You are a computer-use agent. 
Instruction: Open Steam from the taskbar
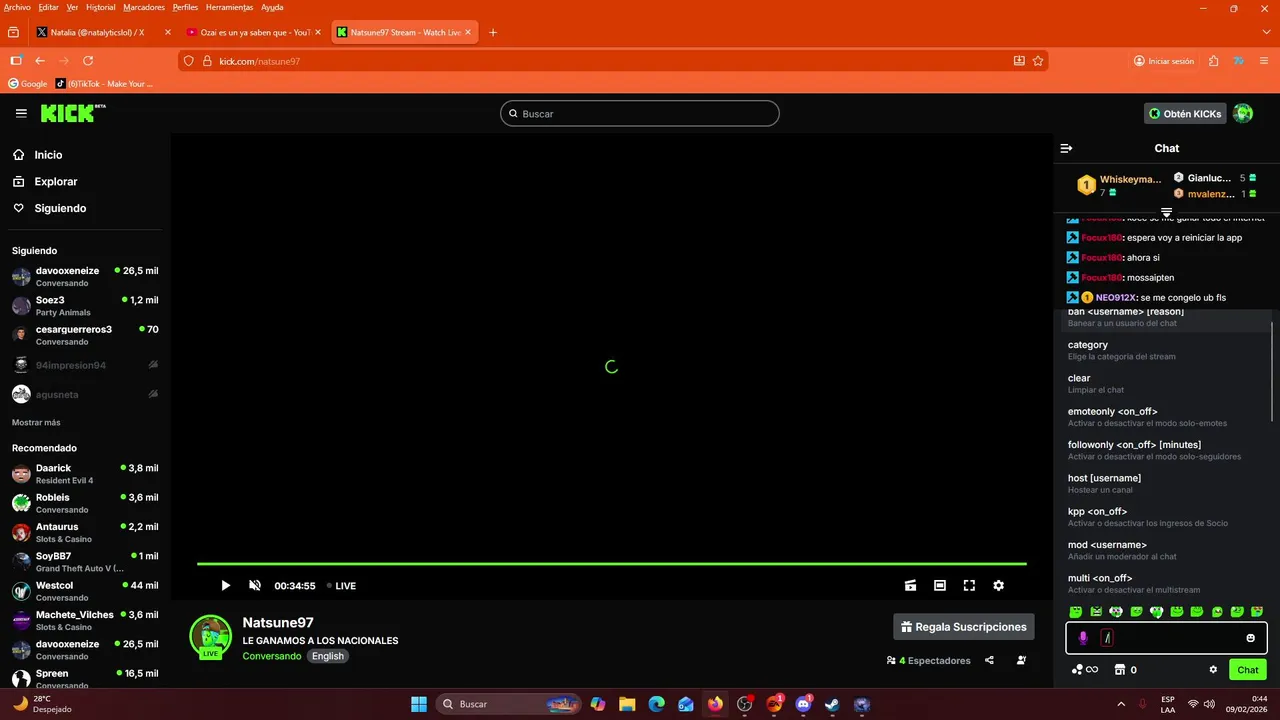click(832, 704)
